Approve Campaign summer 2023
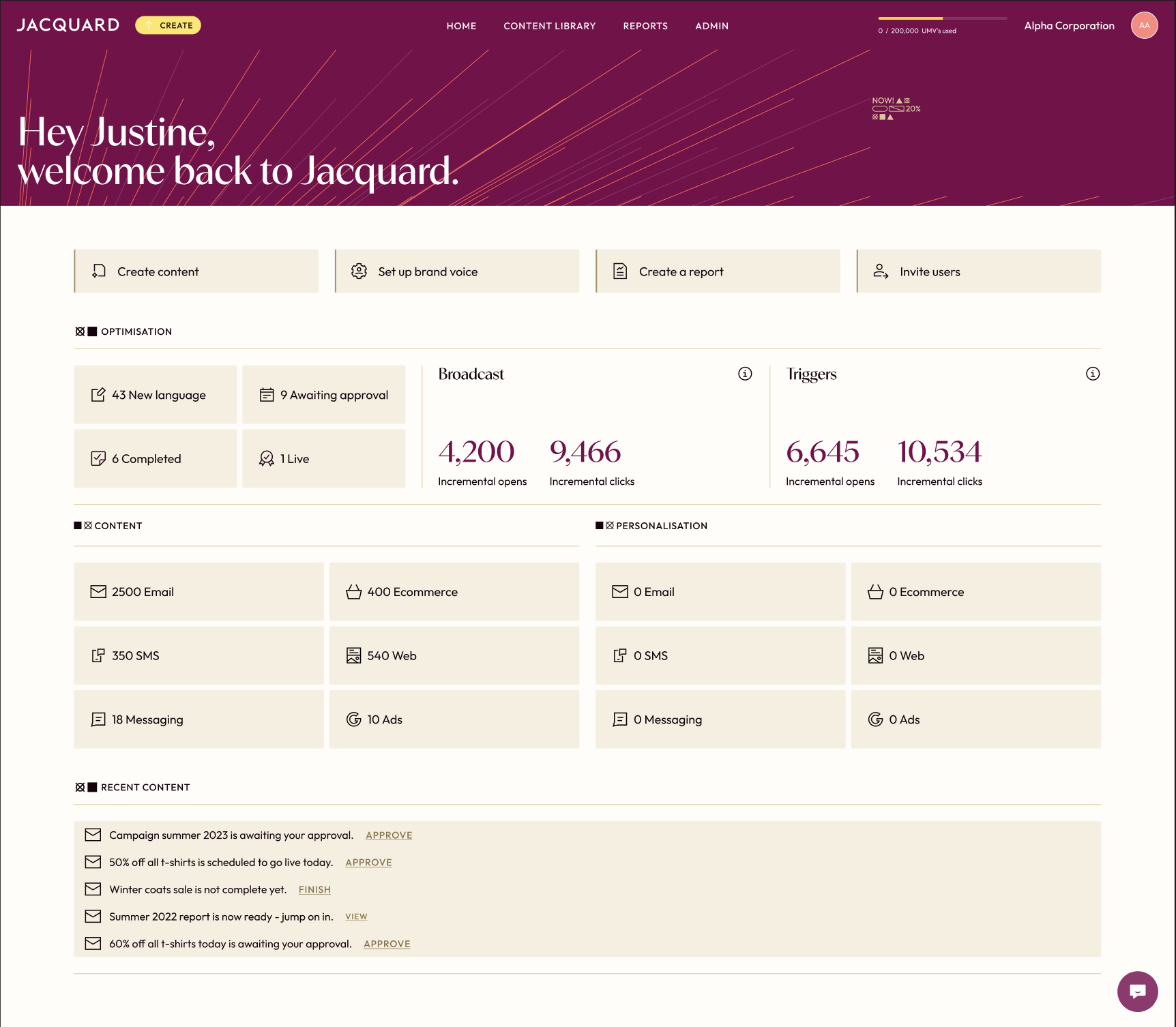1176x1027 pixels. (389, 835)
